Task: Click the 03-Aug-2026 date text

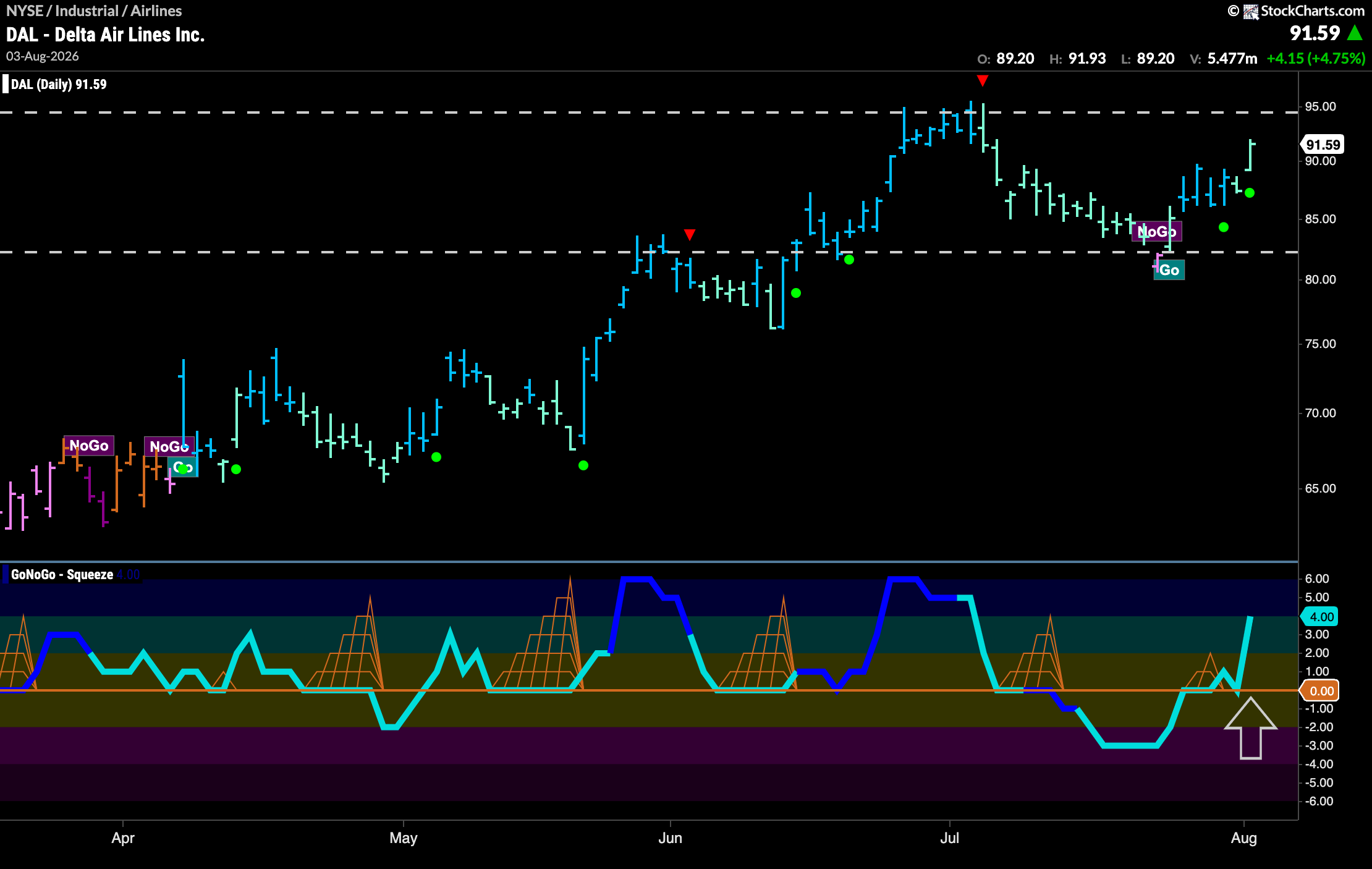Action: point(43,56)
